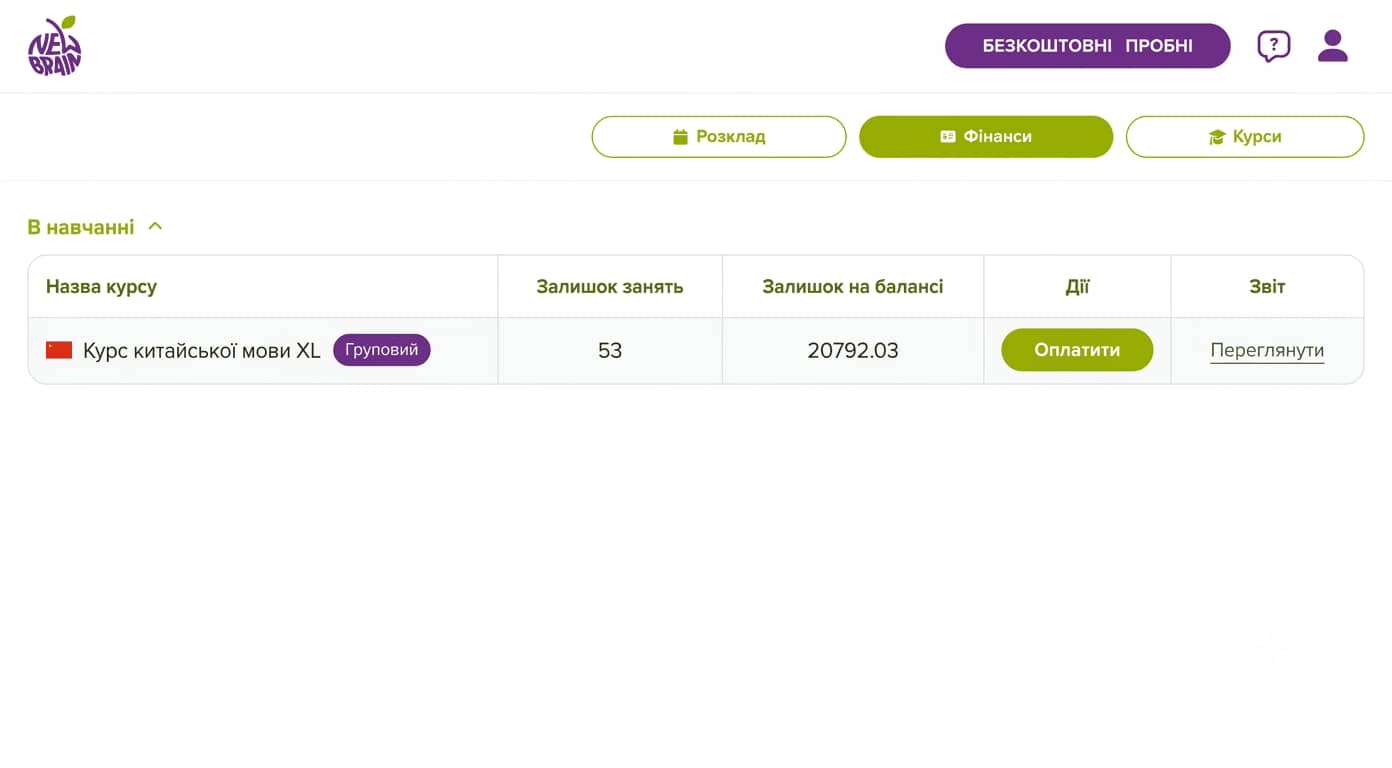Screen dimensions: 1392x768
Task: Open the user profile icon
Action: (x=1332, y=46)
